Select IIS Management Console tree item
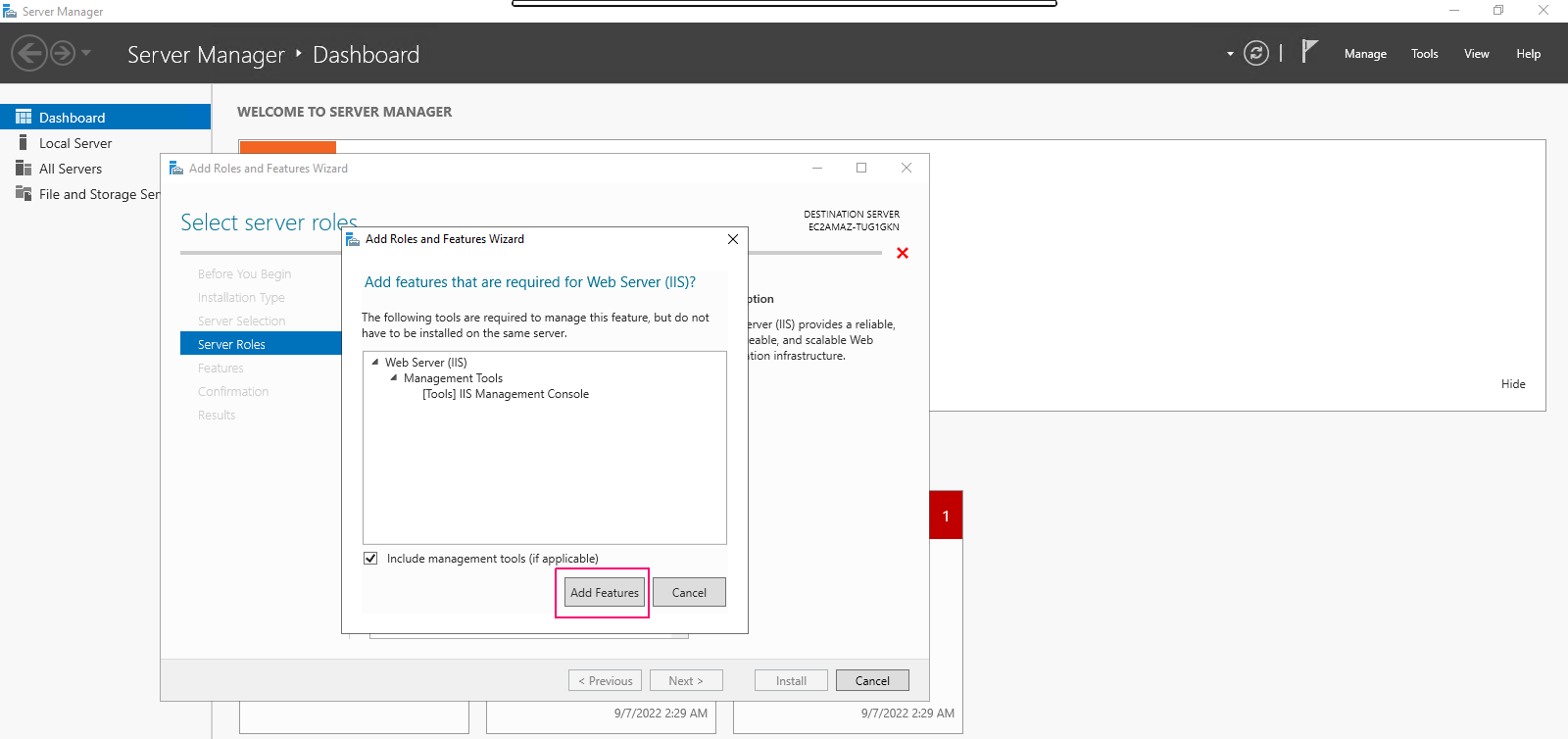 pyautogui.click(x=506, y=394)
